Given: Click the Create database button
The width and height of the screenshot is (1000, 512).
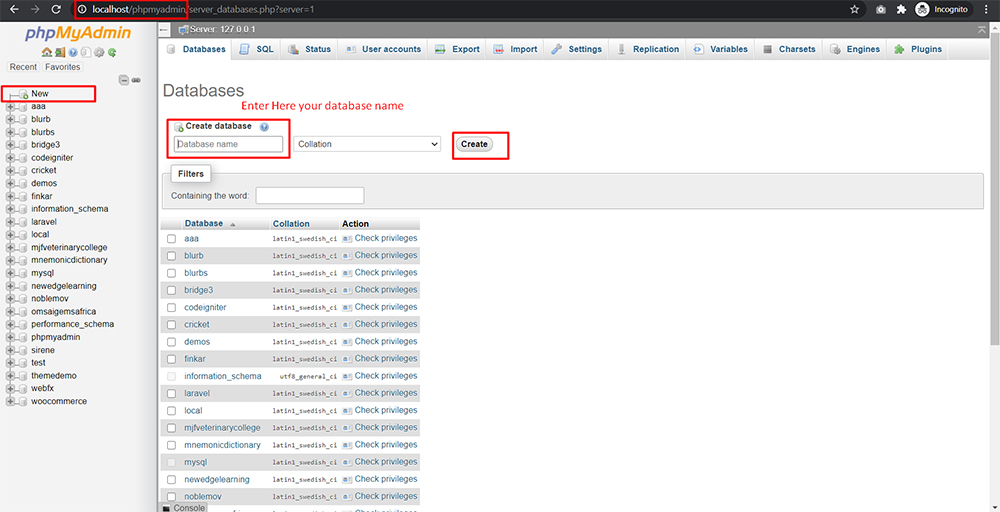Looking at the screenshot, I should tap(474, 144).
